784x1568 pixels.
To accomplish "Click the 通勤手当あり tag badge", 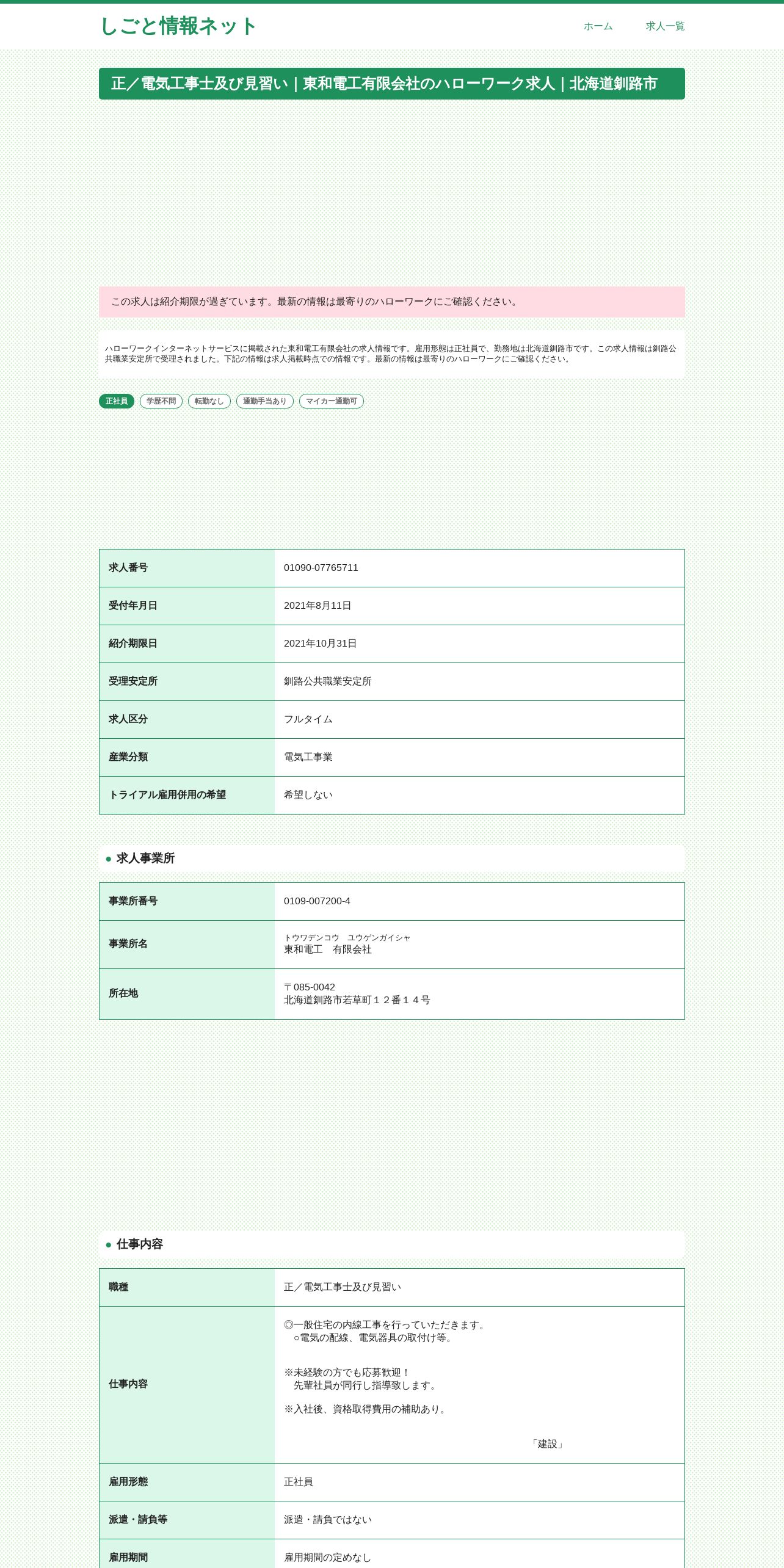I will pyautogui.click(x=265, y=401).
